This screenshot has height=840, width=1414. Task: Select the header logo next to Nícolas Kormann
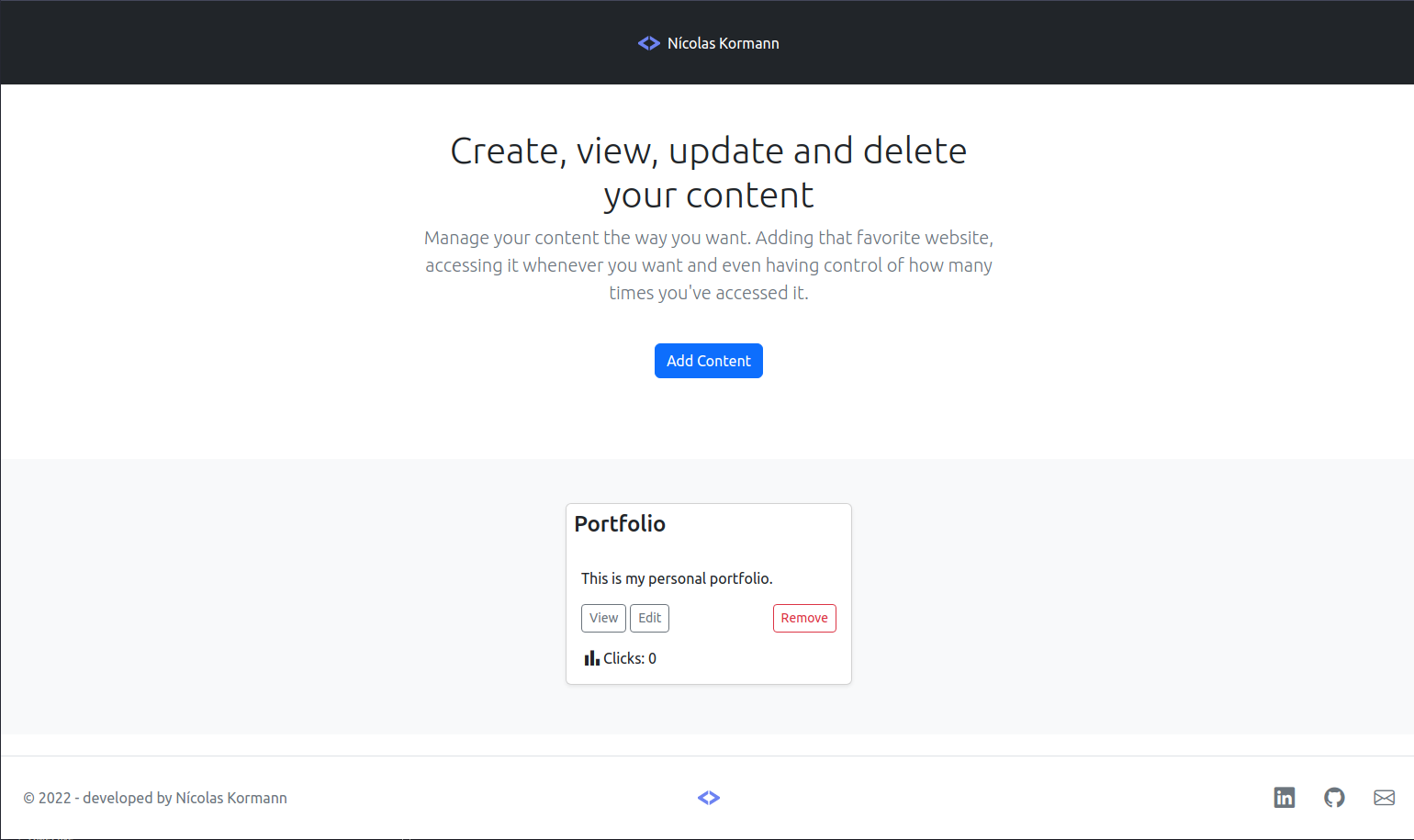click(649, 42)
